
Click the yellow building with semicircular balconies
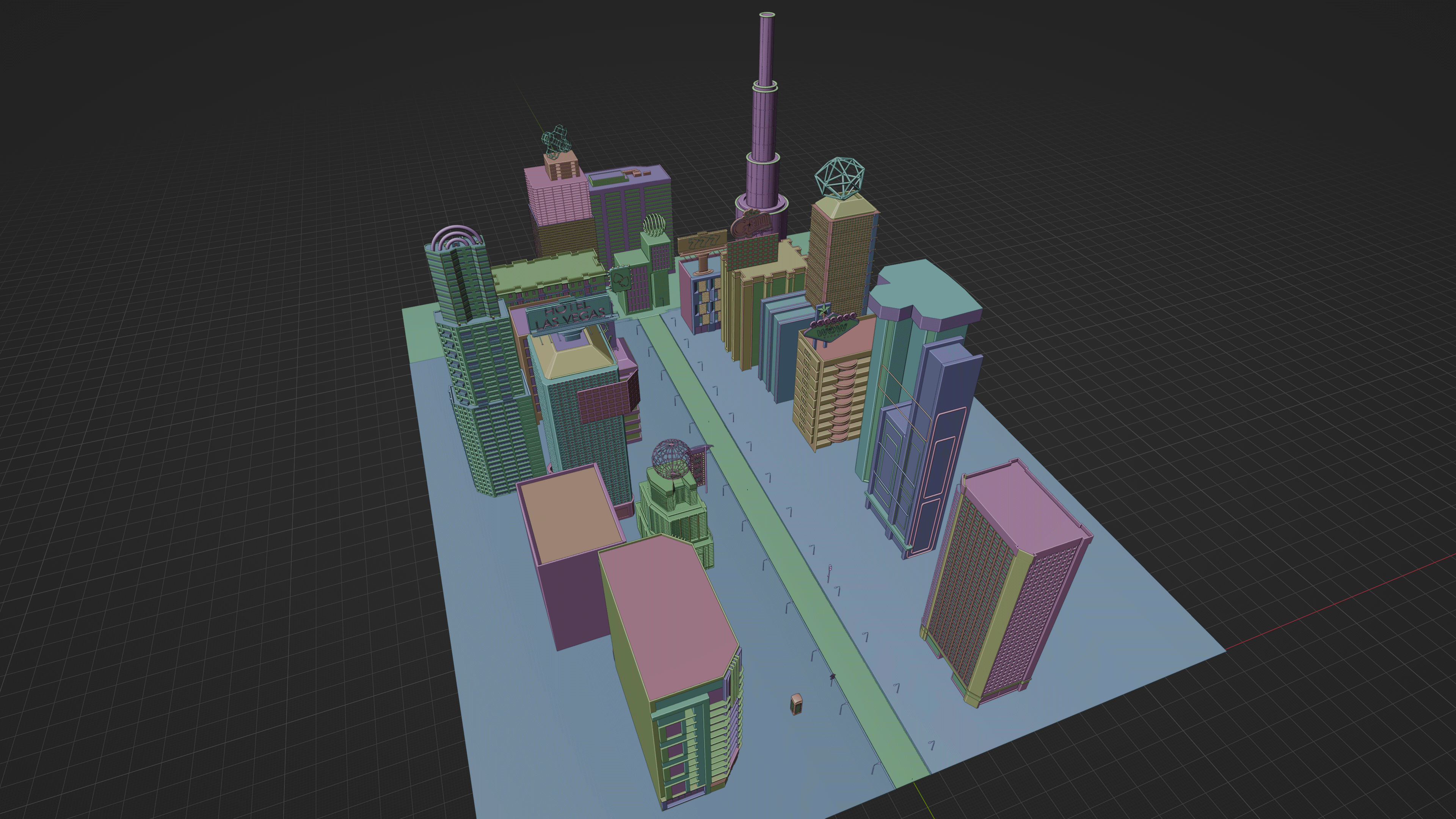click(830, 391)
